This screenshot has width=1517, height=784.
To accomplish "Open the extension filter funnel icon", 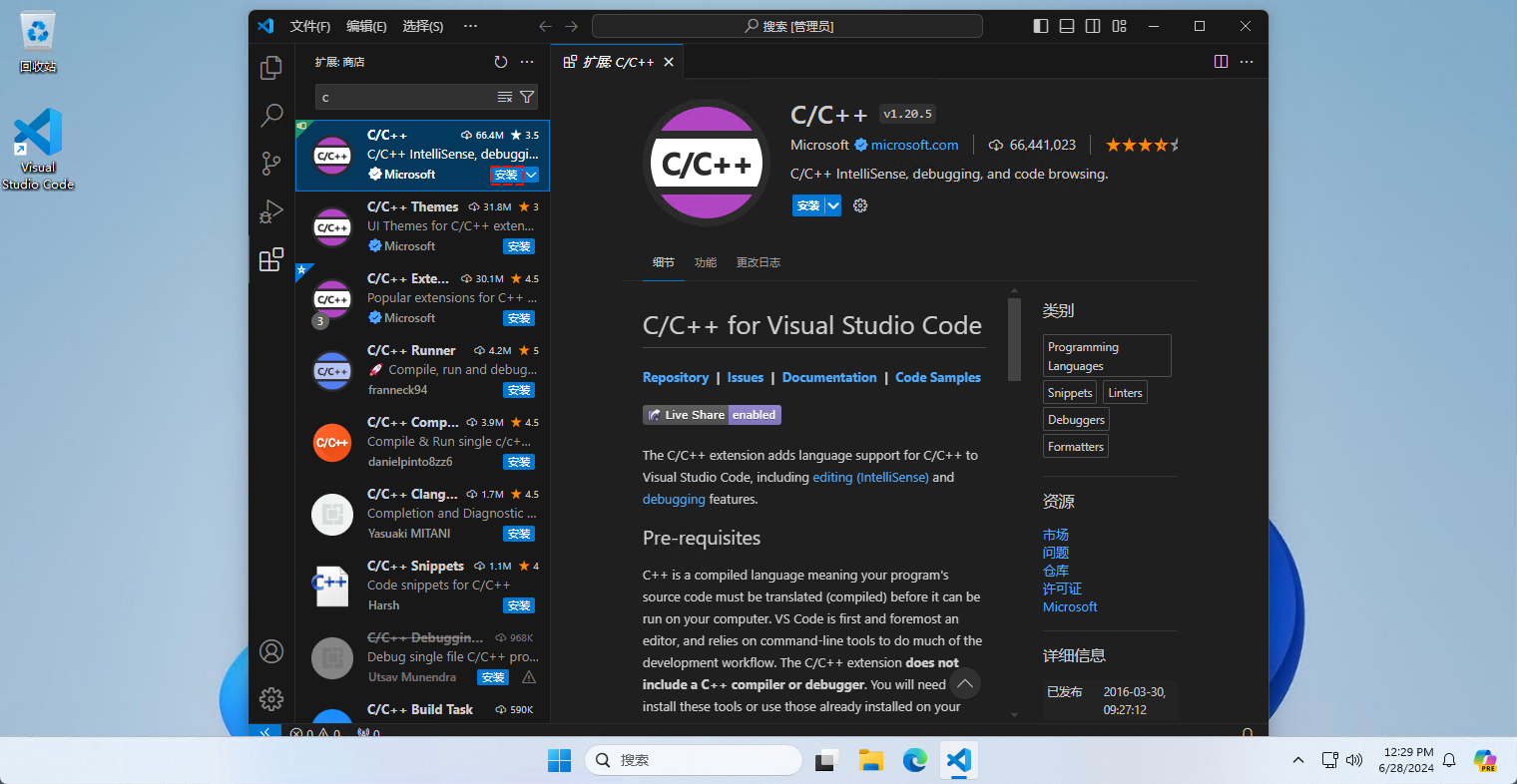I will coord(527,96).
